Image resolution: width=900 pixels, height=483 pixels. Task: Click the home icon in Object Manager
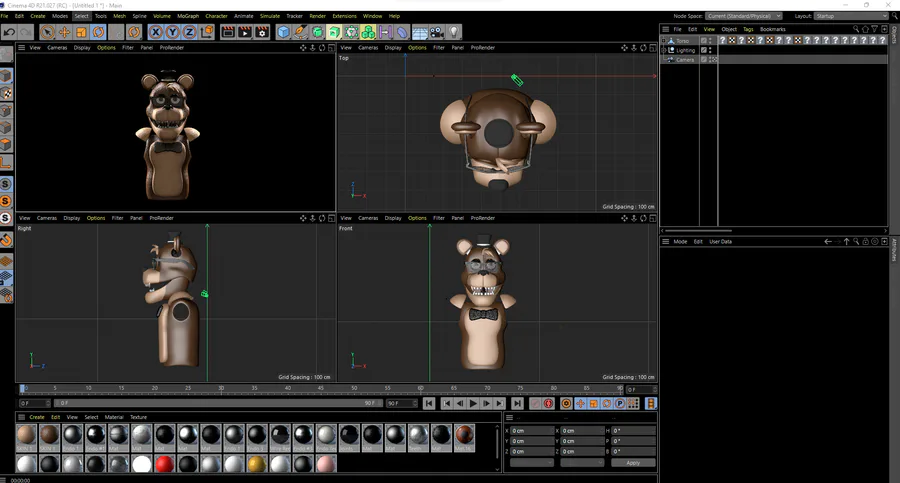(865, 29)
